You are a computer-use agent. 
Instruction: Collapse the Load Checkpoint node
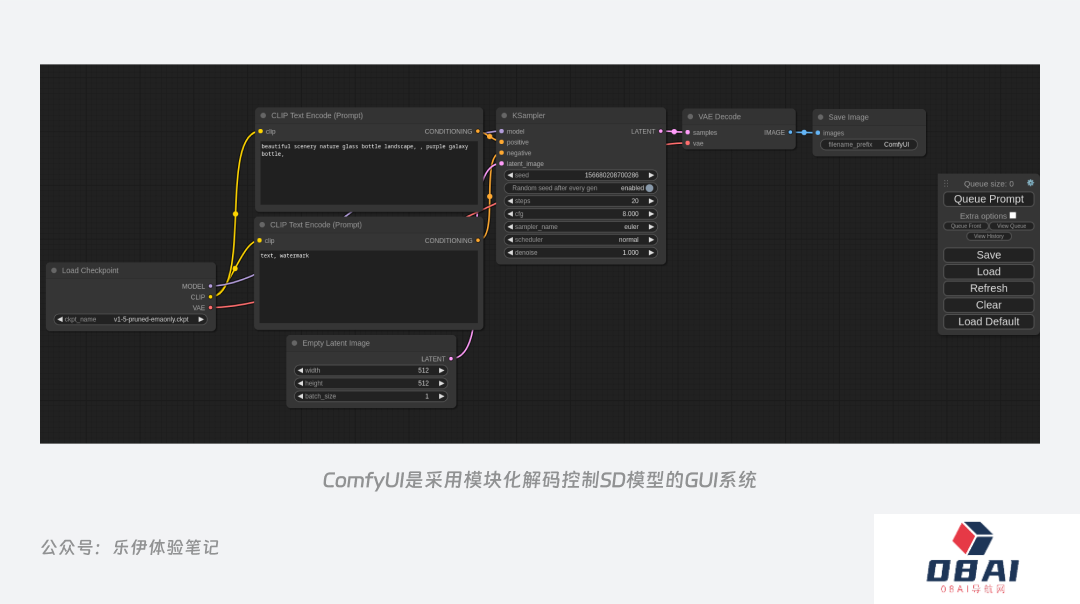pyautogui.click(x=54, y=270)
